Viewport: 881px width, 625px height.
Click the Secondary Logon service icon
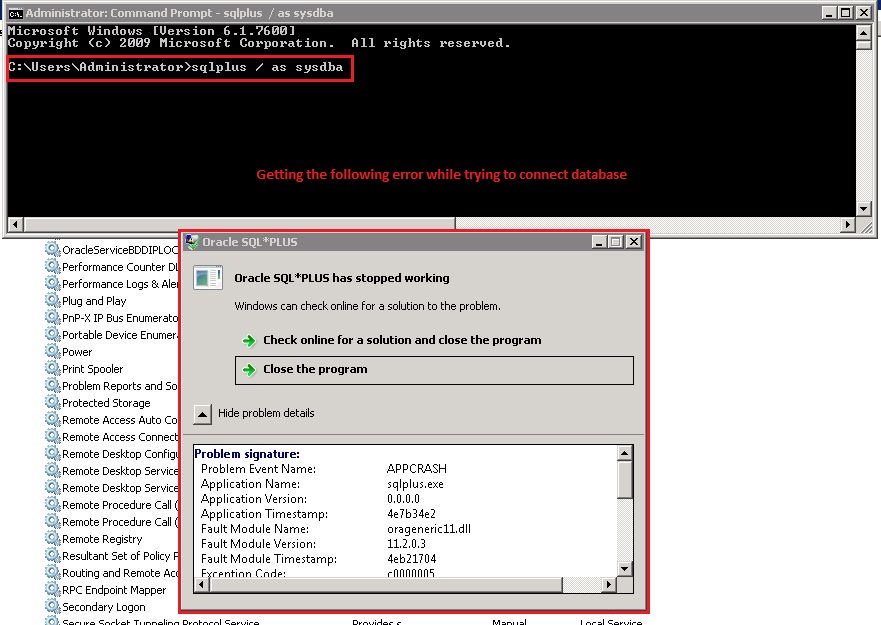coord(52,606)
